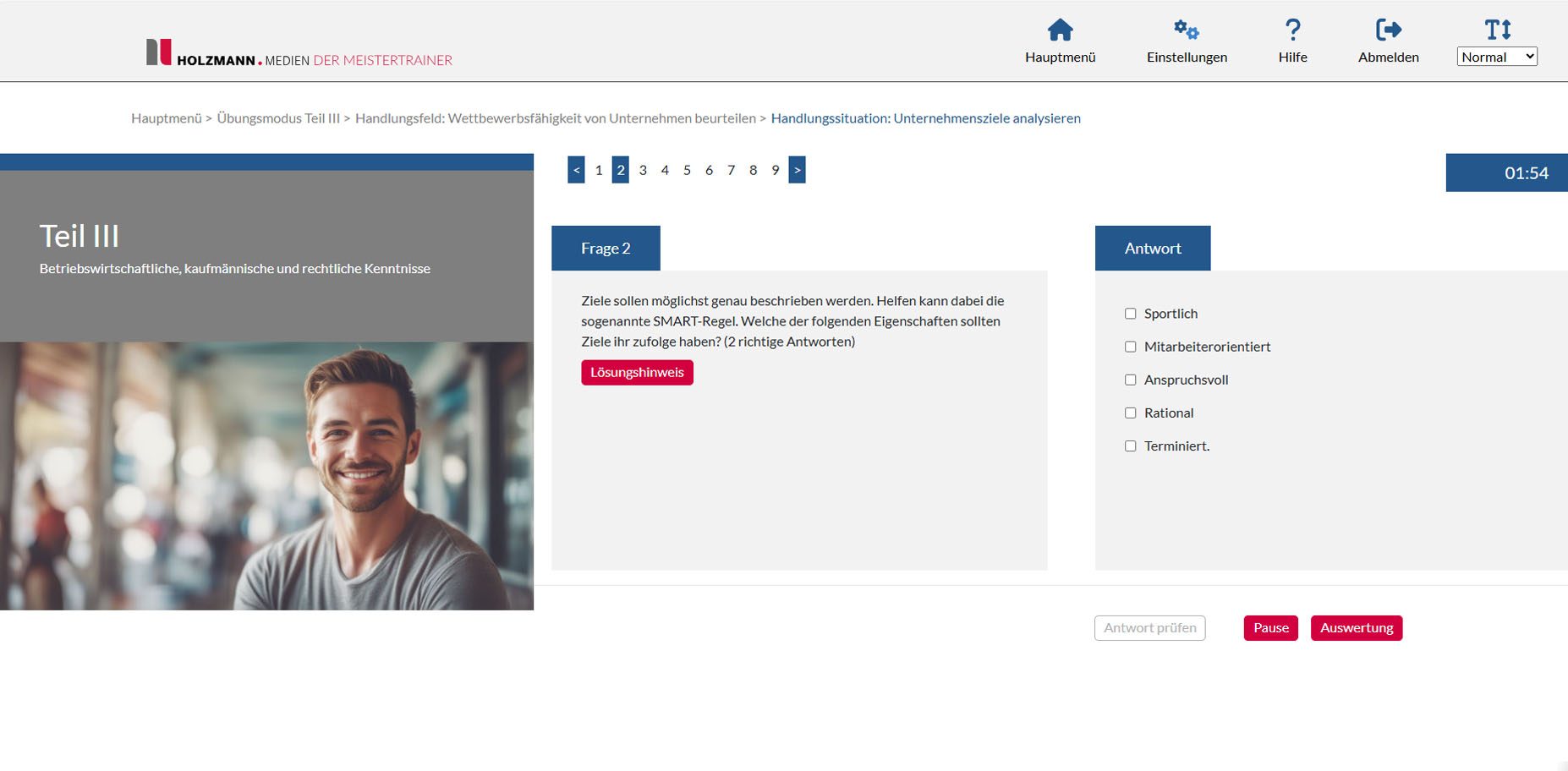The height and width of the screenshot is (771, 1568).
Task: Jump to question 5 in pagination
Action: click(687, 170)
